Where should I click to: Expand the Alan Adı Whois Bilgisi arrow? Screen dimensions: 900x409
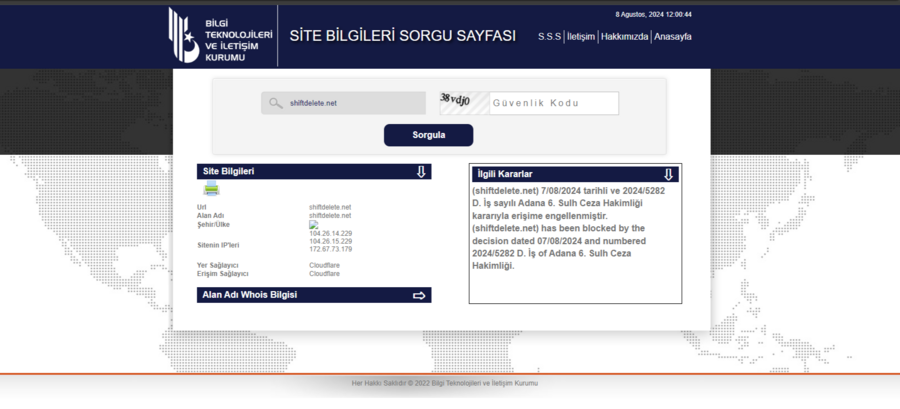click(x=419, y=295)
